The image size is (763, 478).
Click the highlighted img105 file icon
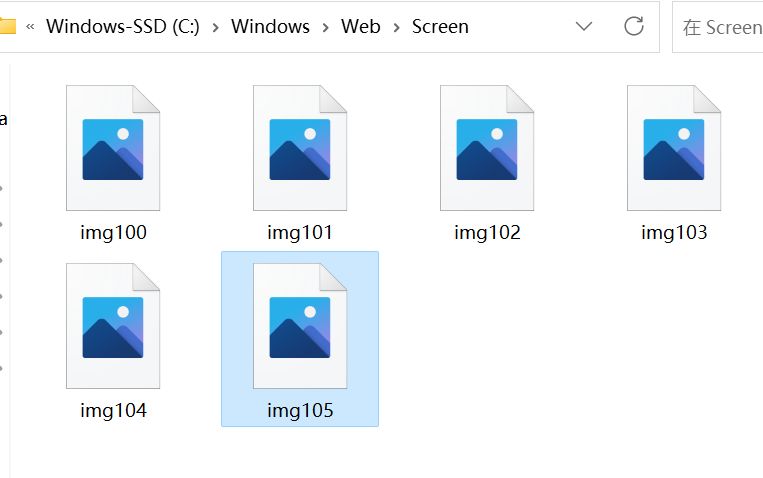[300, 326]
